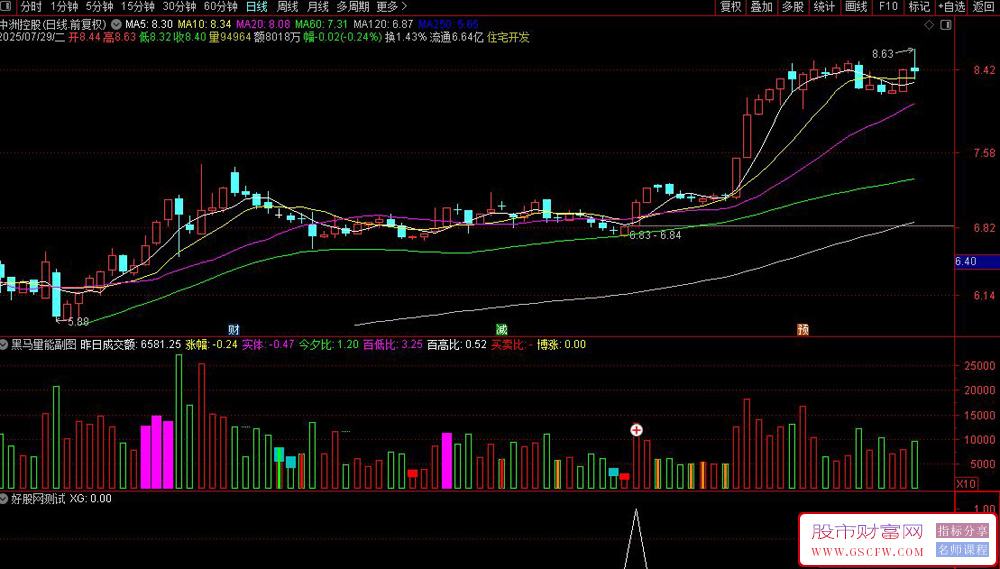Screen dimensions: 1000x569
Task: Switch to the 分时 intraday tab
Action: (29, 7)
